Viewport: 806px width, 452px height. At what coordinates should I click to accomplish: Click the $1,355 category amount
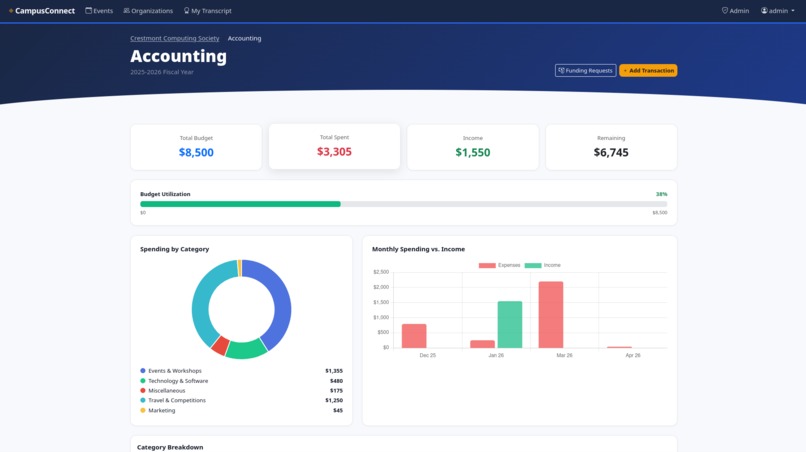click(x=334, y=371)
